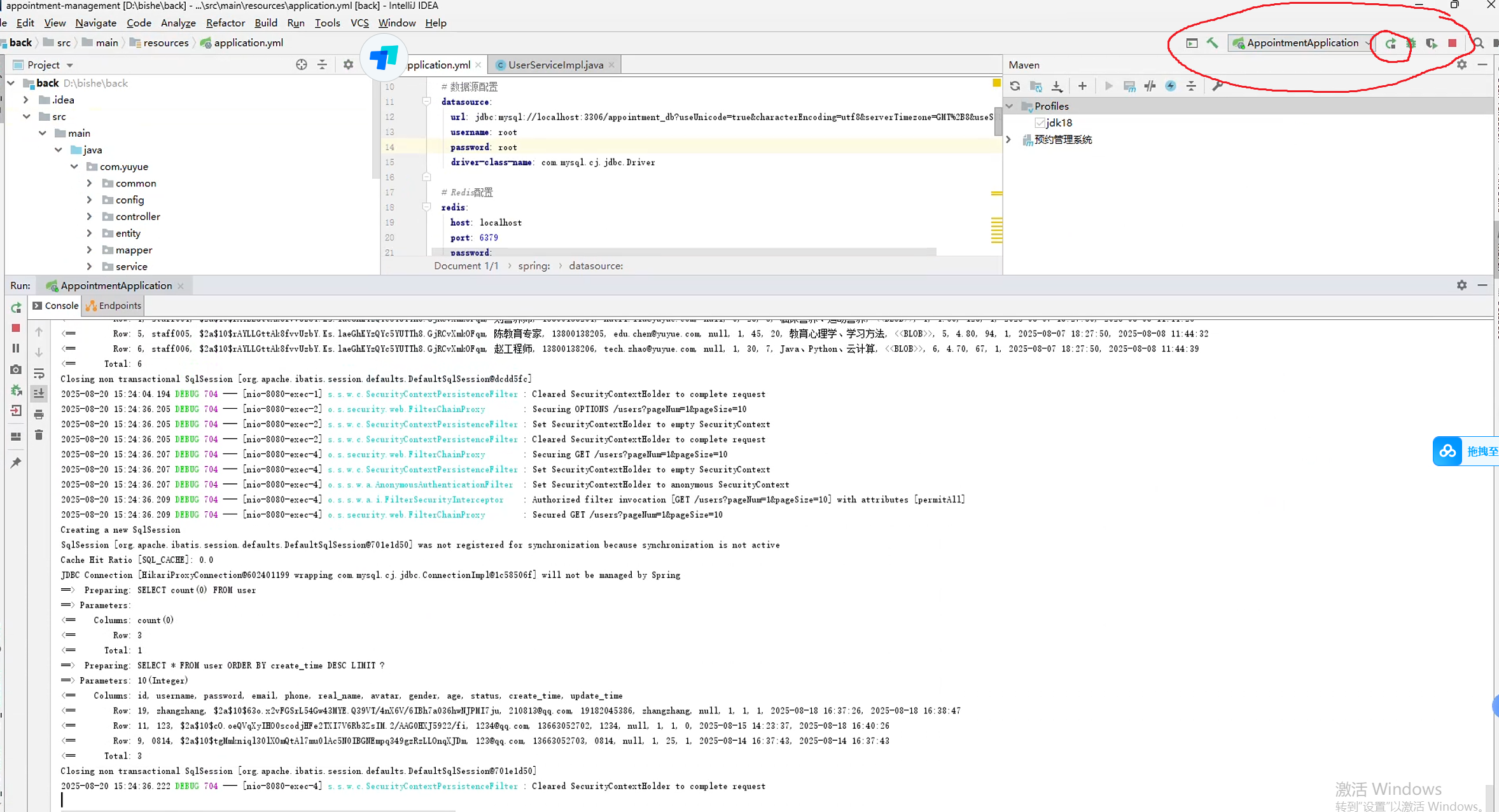
Task: Click the datasource breadcrumb in editor
Action: click(596, 266)
